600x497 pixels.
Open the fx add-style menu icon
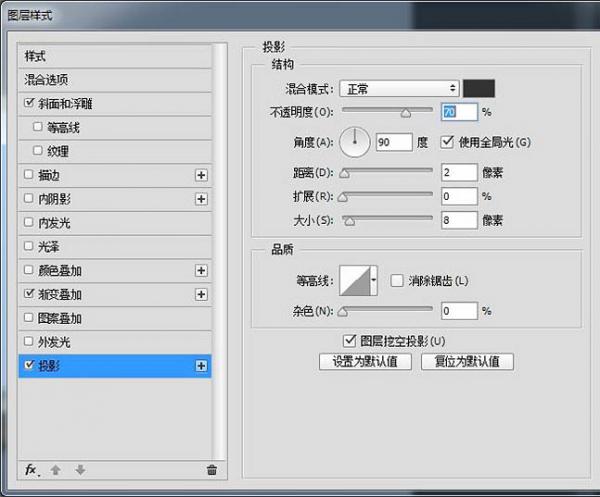[32, 470]
